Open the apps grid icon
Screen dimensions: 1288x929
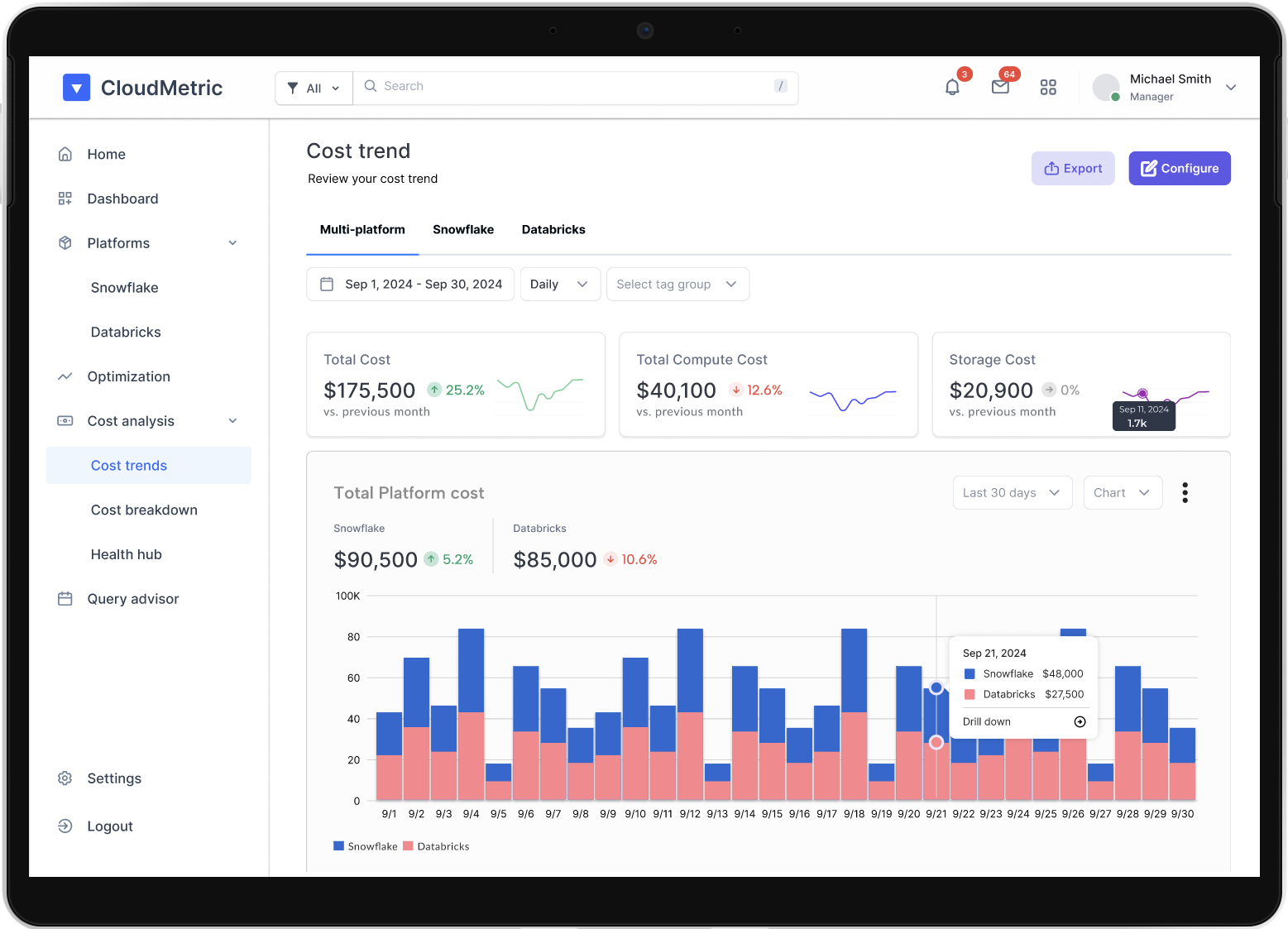point(1048,87)
